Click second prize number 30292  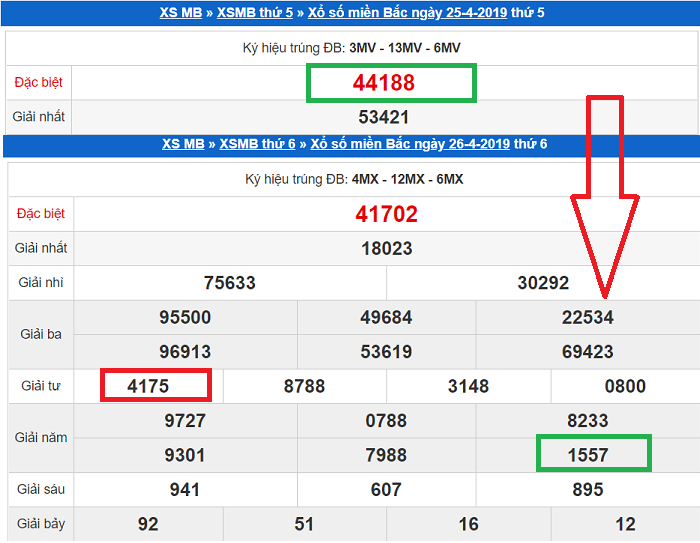(x=543, y=283)
